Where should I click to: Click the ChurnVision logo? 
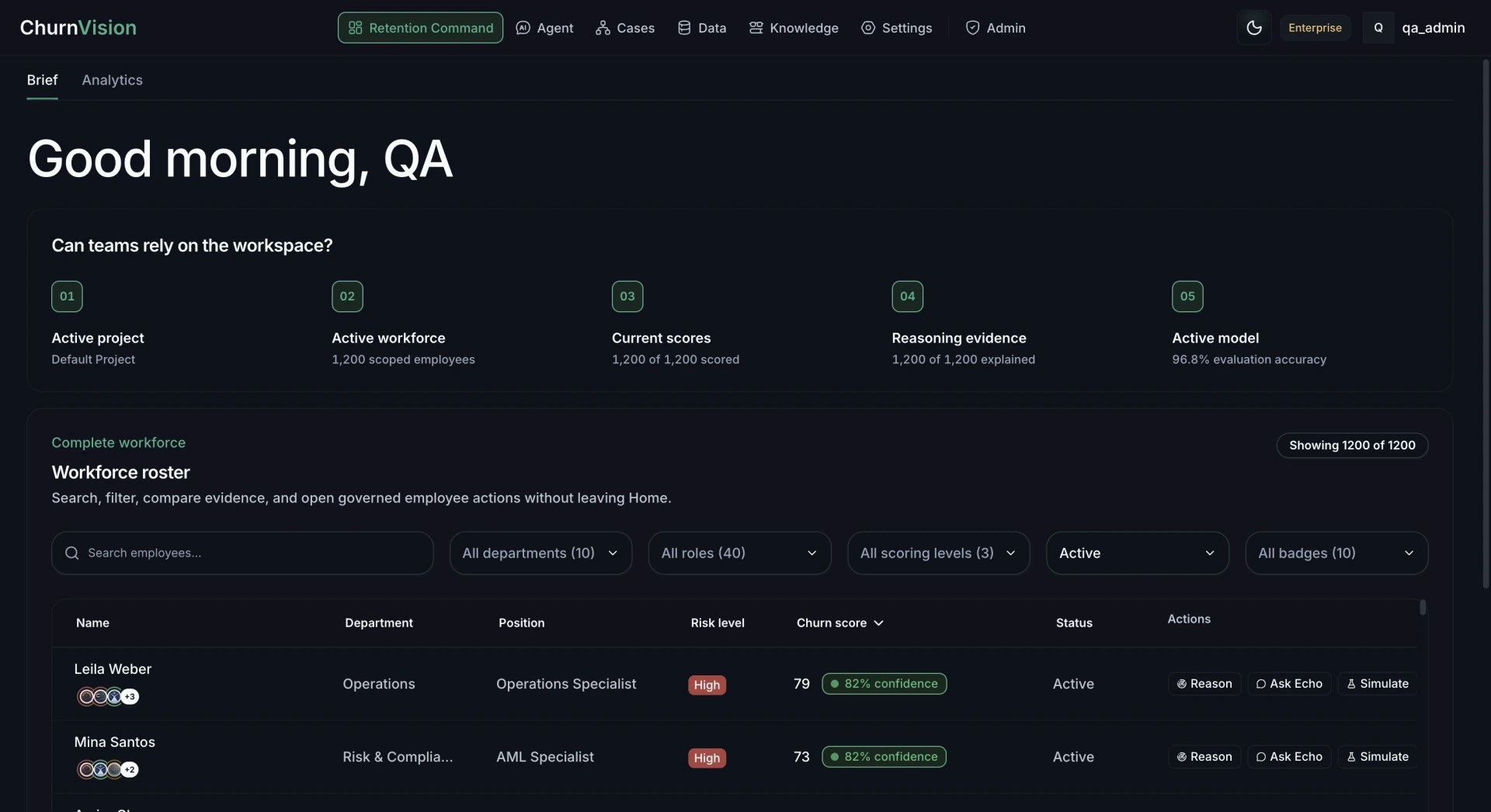pos(78,28)
